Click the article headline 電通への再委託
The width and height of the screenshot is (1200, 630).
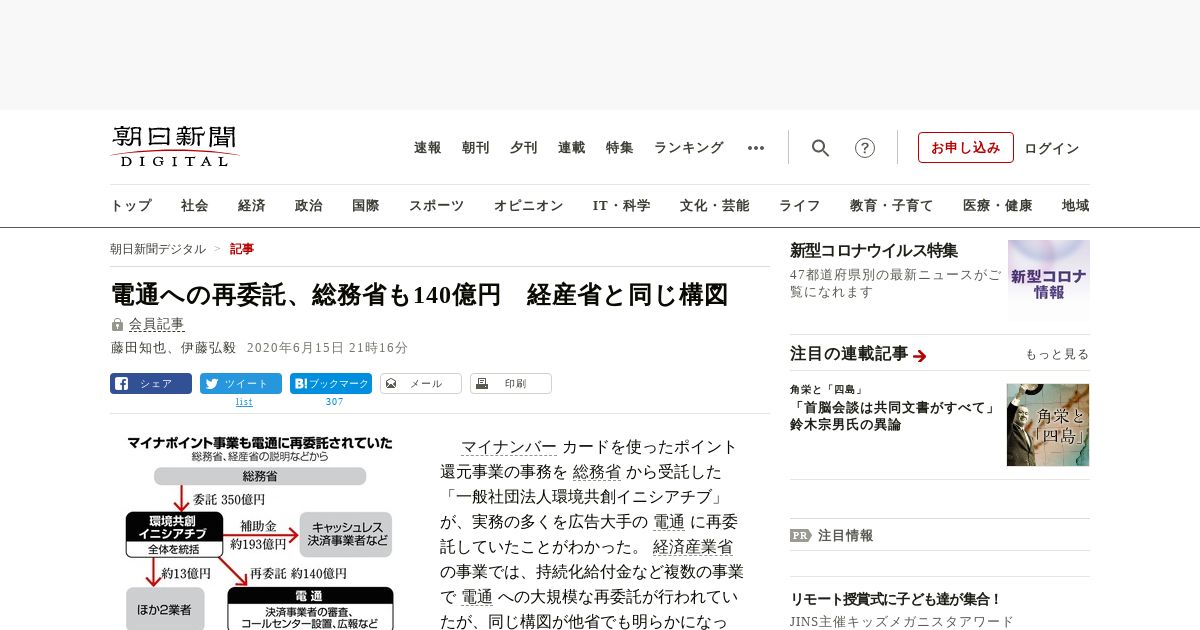419,295
